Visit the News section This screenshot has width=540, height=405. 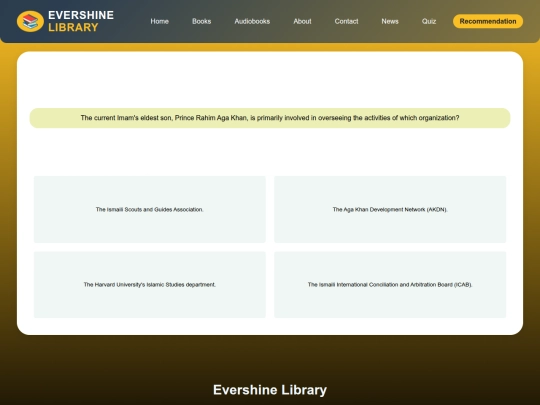click(390, 21)
